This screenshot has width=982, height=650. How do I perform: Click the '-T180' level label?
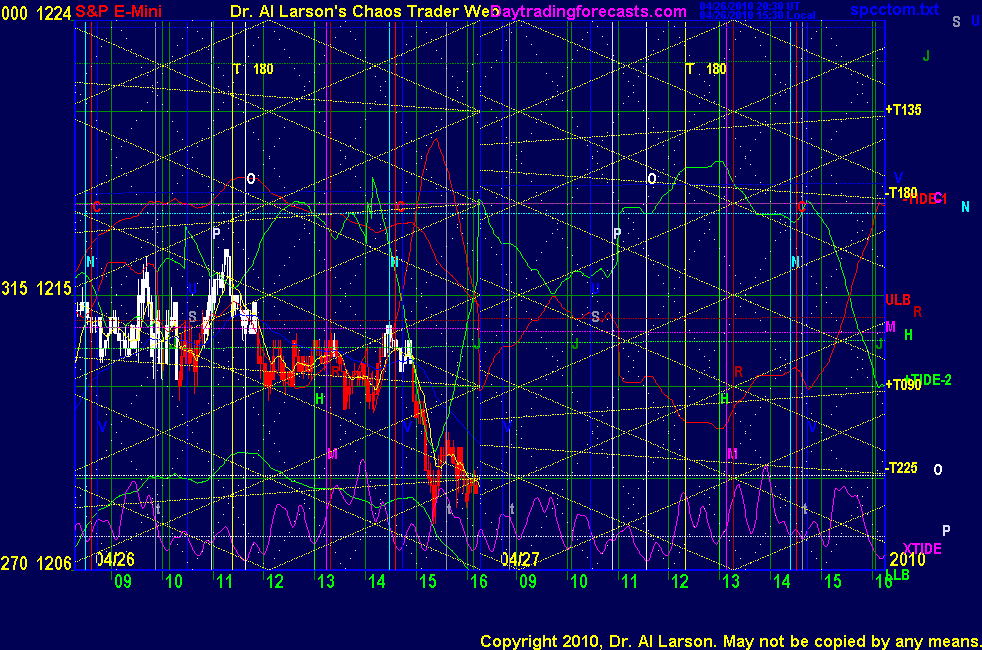click(x=901, y=192)
